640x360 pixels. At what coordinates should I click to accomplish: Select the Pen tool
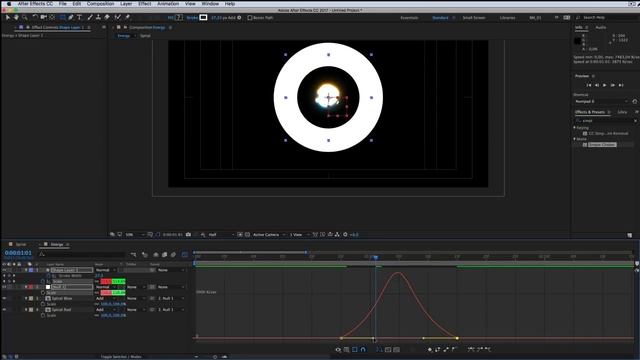[71, 18]
